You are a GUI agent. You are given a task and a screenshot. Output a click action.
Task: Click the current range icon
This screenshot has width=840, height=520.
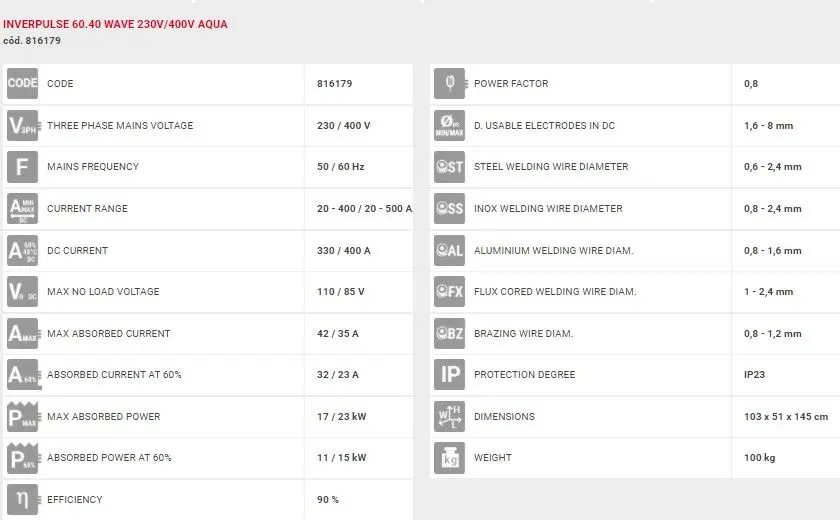click(x=22, y=209)
